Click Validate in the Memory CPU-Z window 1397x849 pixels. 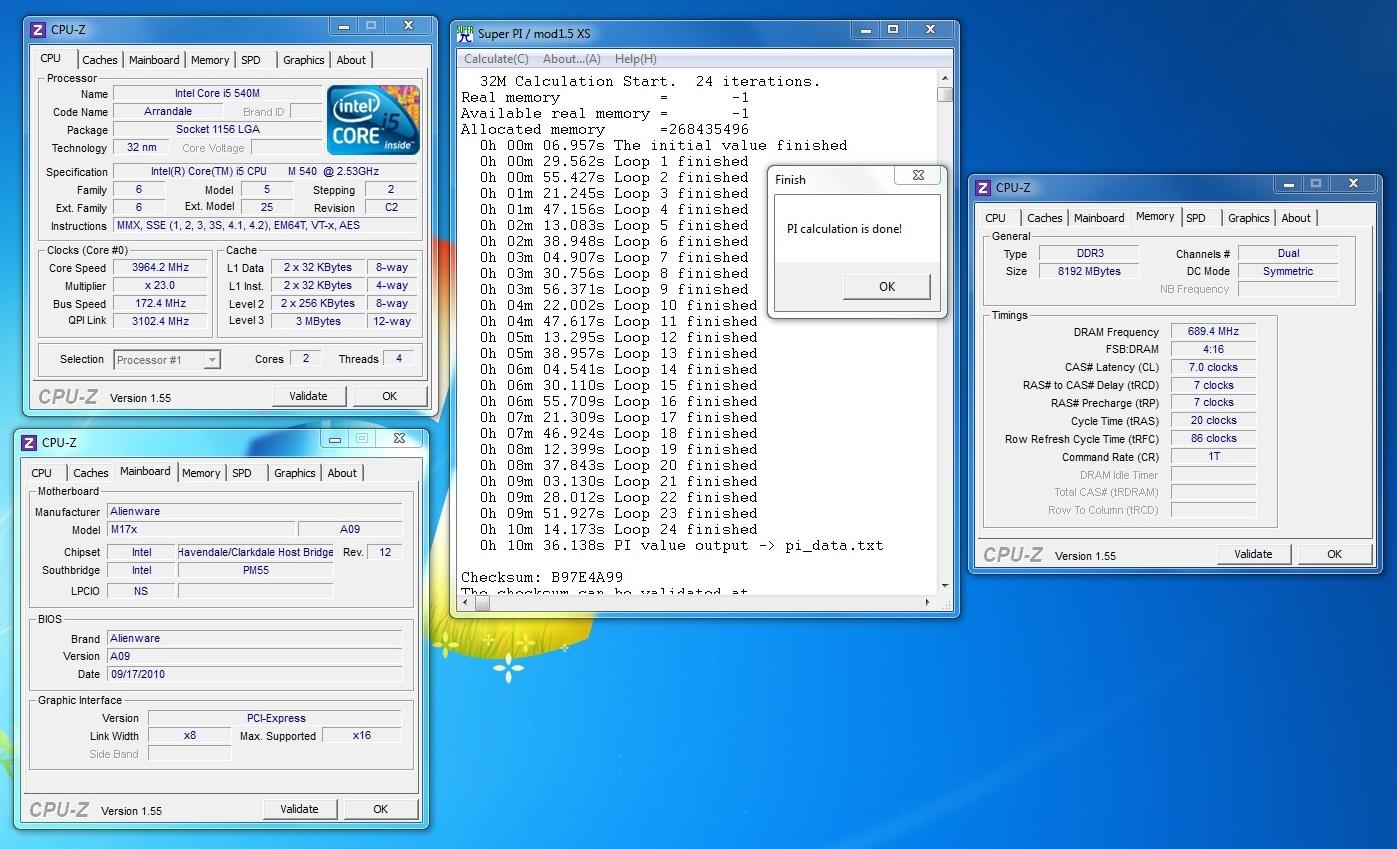[1254, 554]
